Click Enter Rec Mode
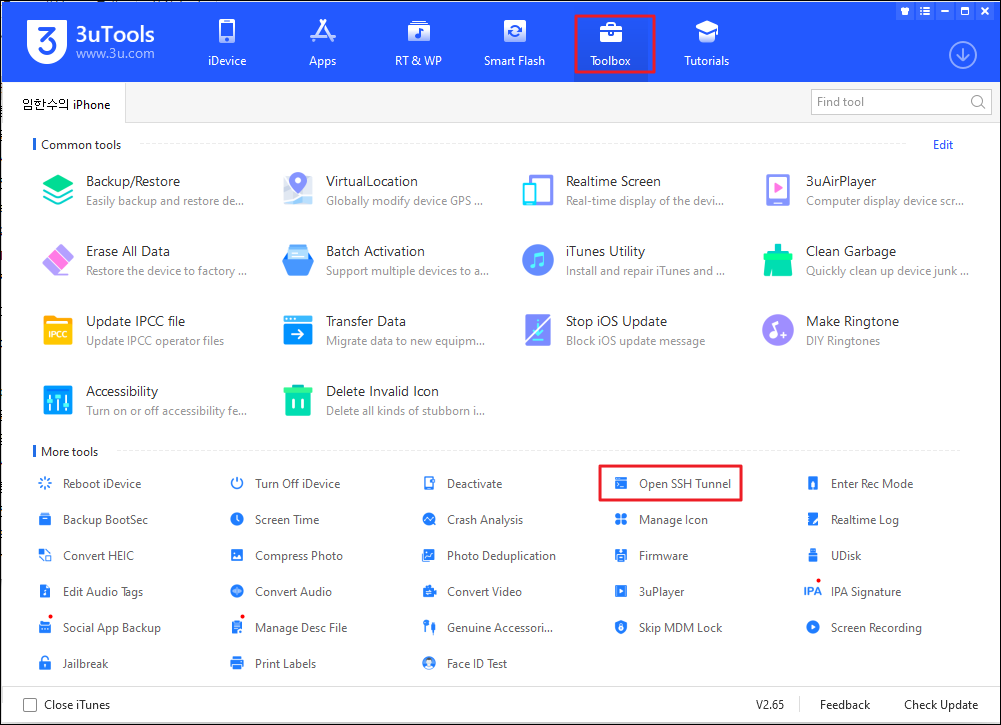Image resolution: width=1001 pixels, height=725 pixels. point(859,484)
